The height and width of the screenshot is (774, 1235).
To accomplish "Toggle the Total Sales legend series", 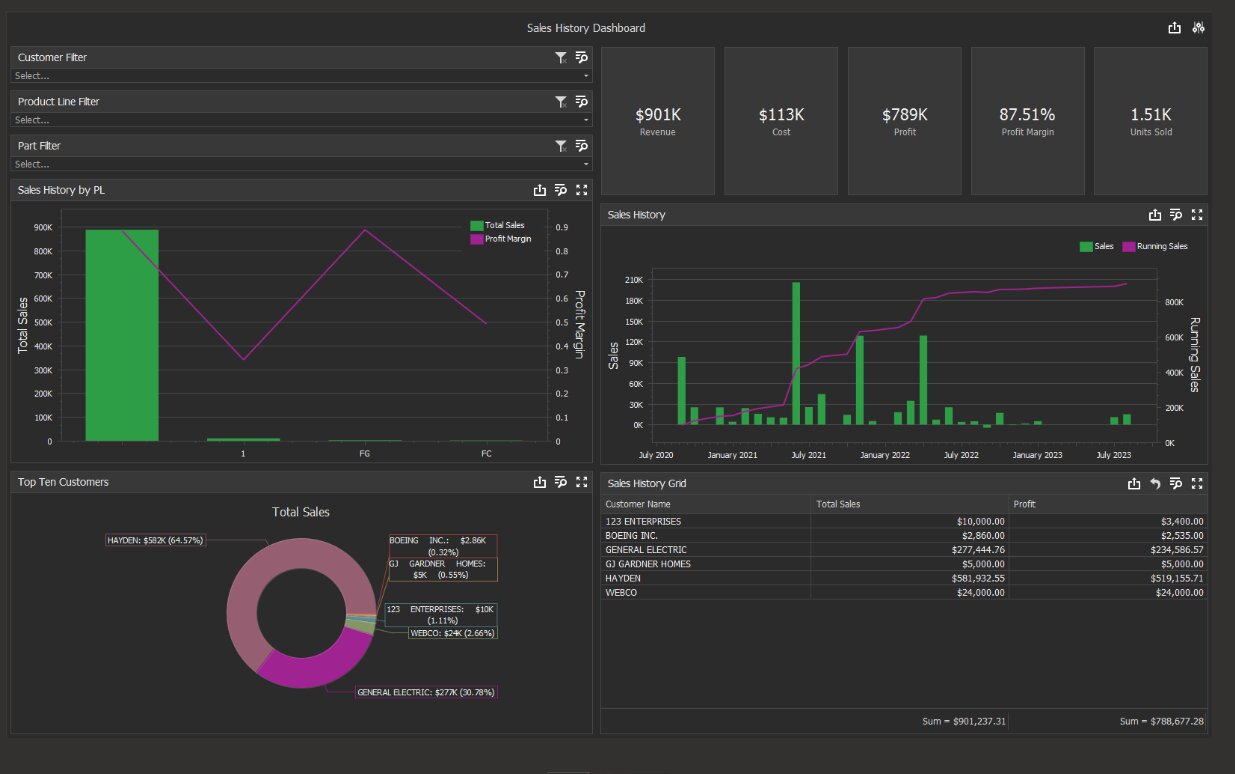I will 497,226.
